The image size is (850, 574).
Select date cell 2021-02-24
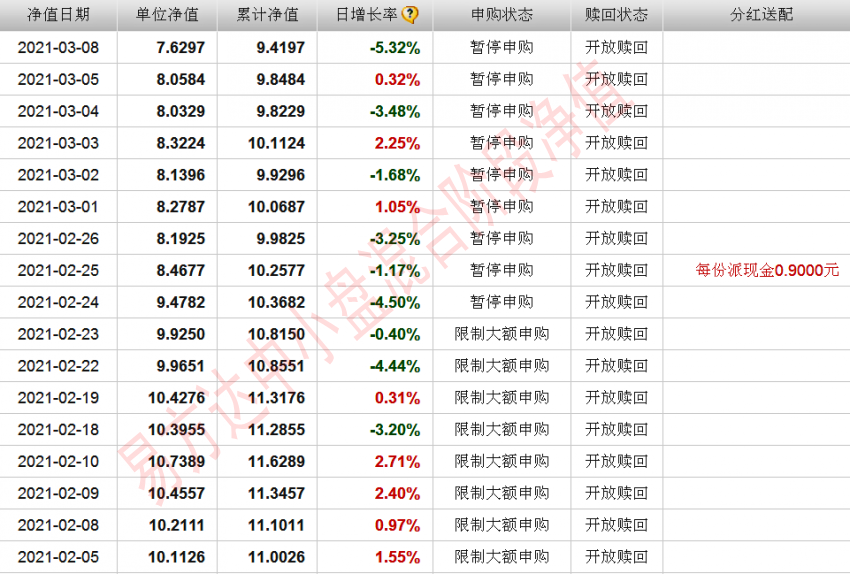click(59, 302)
